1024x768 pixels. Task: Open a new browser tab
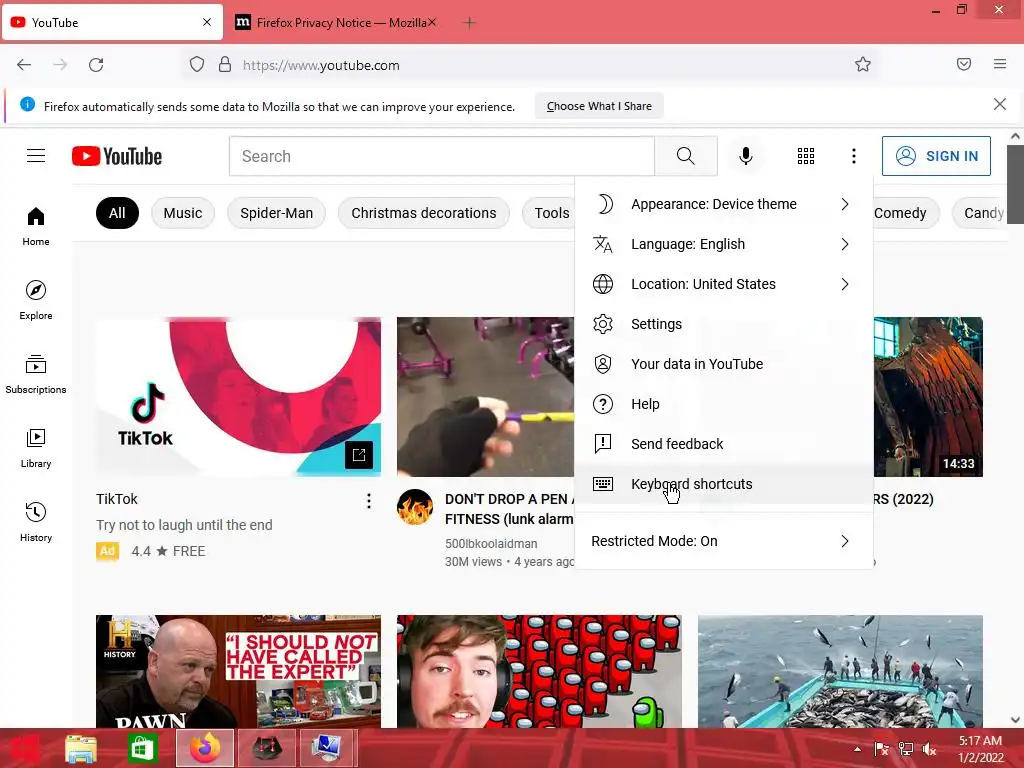click(469, 23)
